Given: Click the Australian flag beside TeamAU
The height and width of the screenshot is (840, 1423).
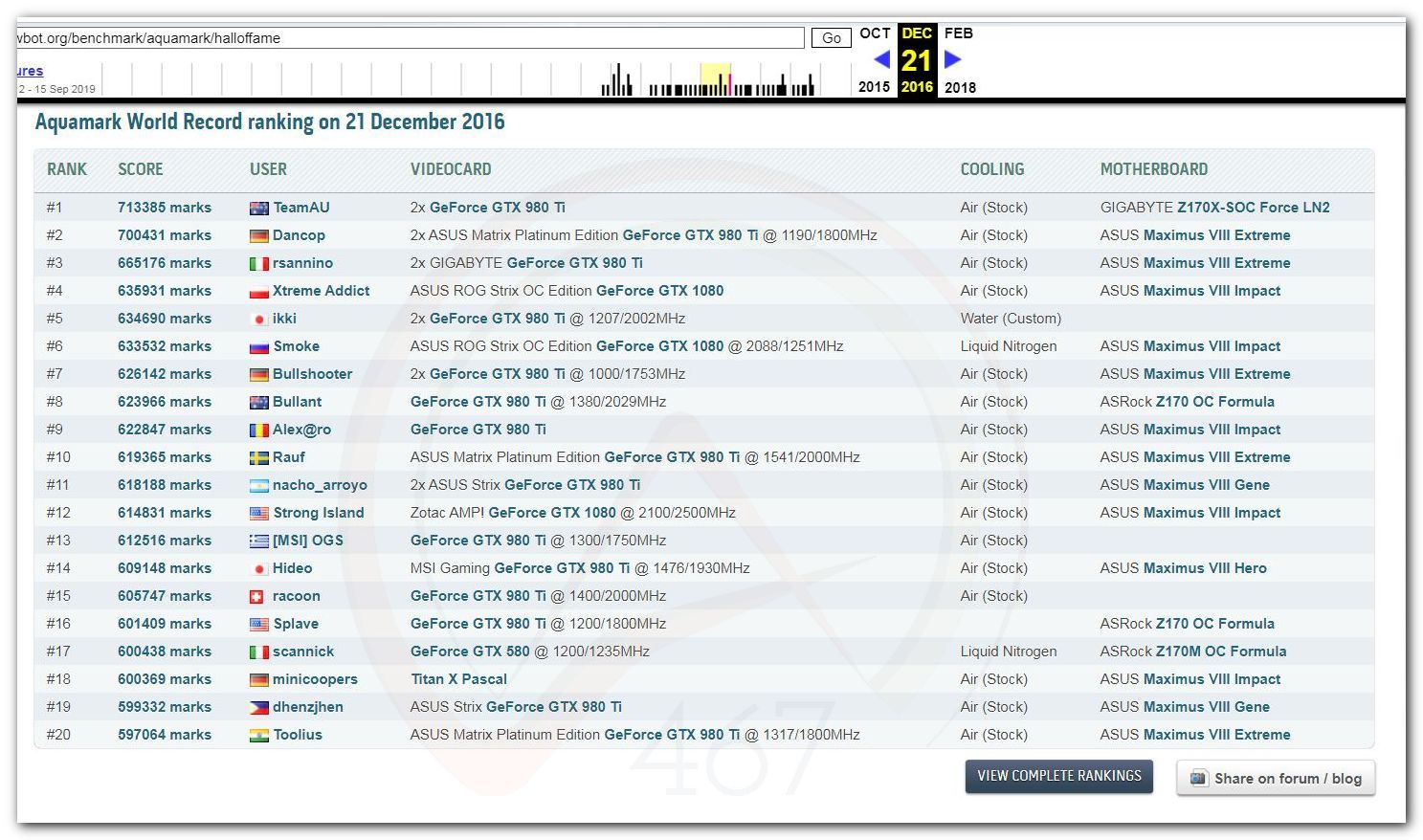Looking at the screenshot, I should coord(258,208).
